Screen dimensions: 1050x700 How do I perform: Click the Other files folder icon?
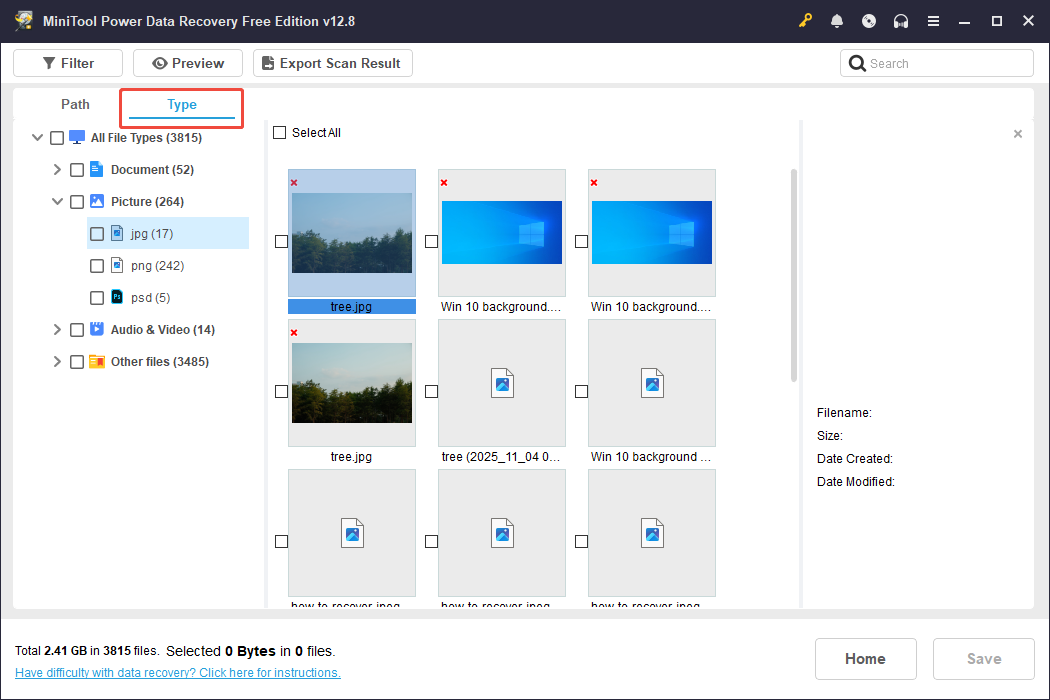tap(97, 361)
